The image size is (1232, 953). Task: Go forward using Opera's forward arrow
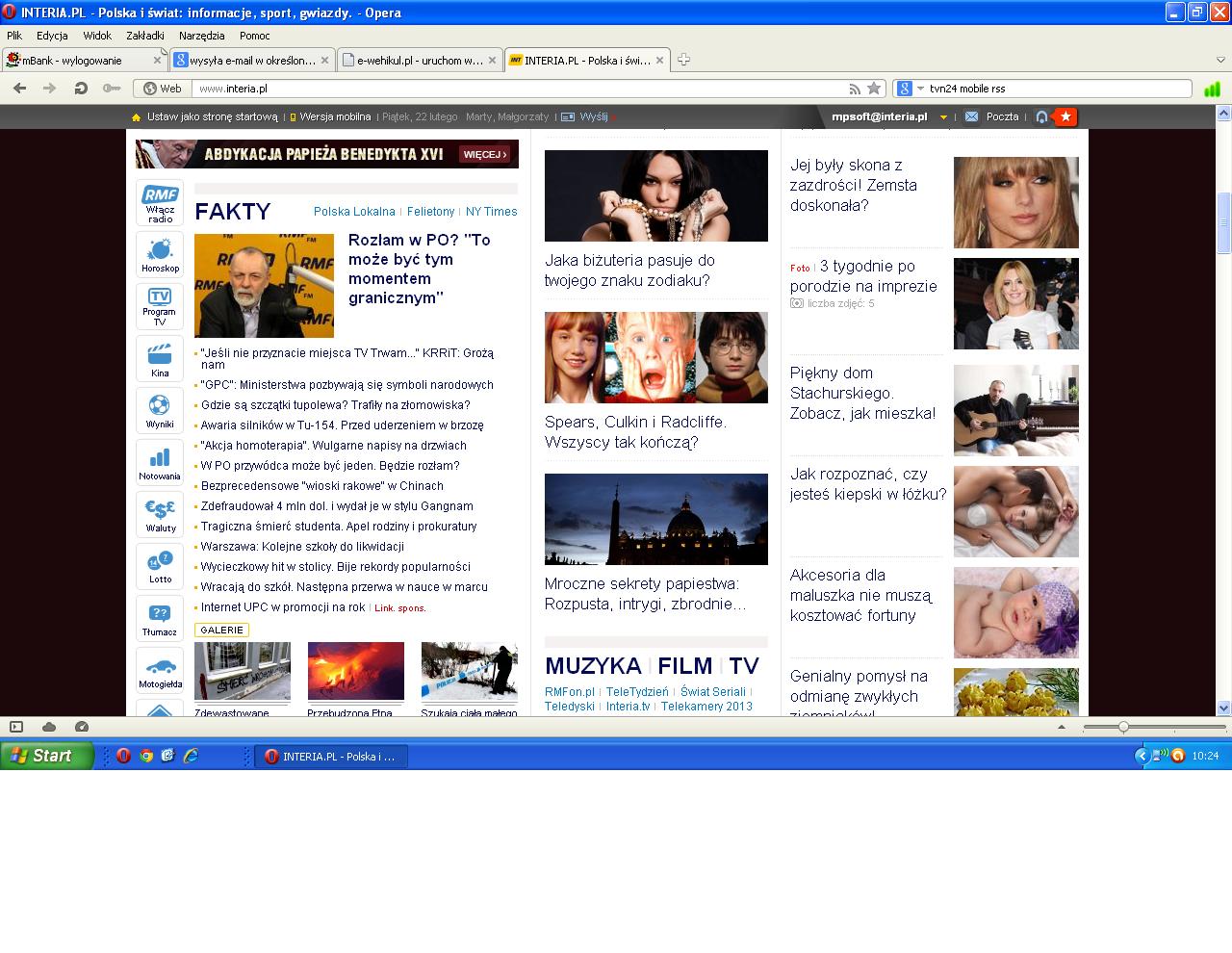[50, 89]
